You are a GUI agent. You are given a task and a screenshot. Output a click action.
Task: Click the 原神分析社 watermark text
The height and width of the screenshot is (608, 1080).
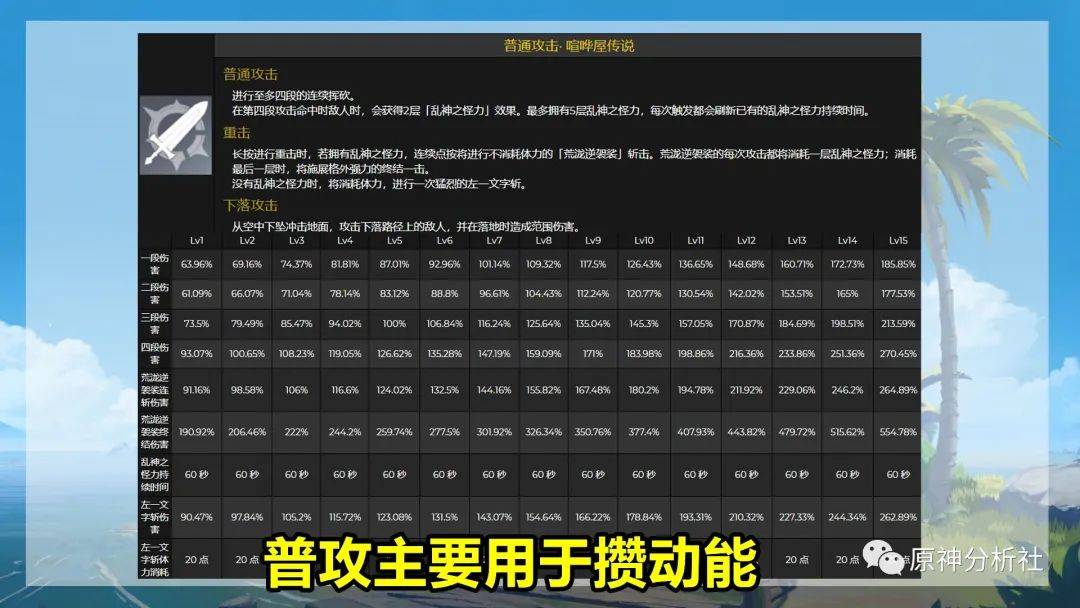[976, 560]
